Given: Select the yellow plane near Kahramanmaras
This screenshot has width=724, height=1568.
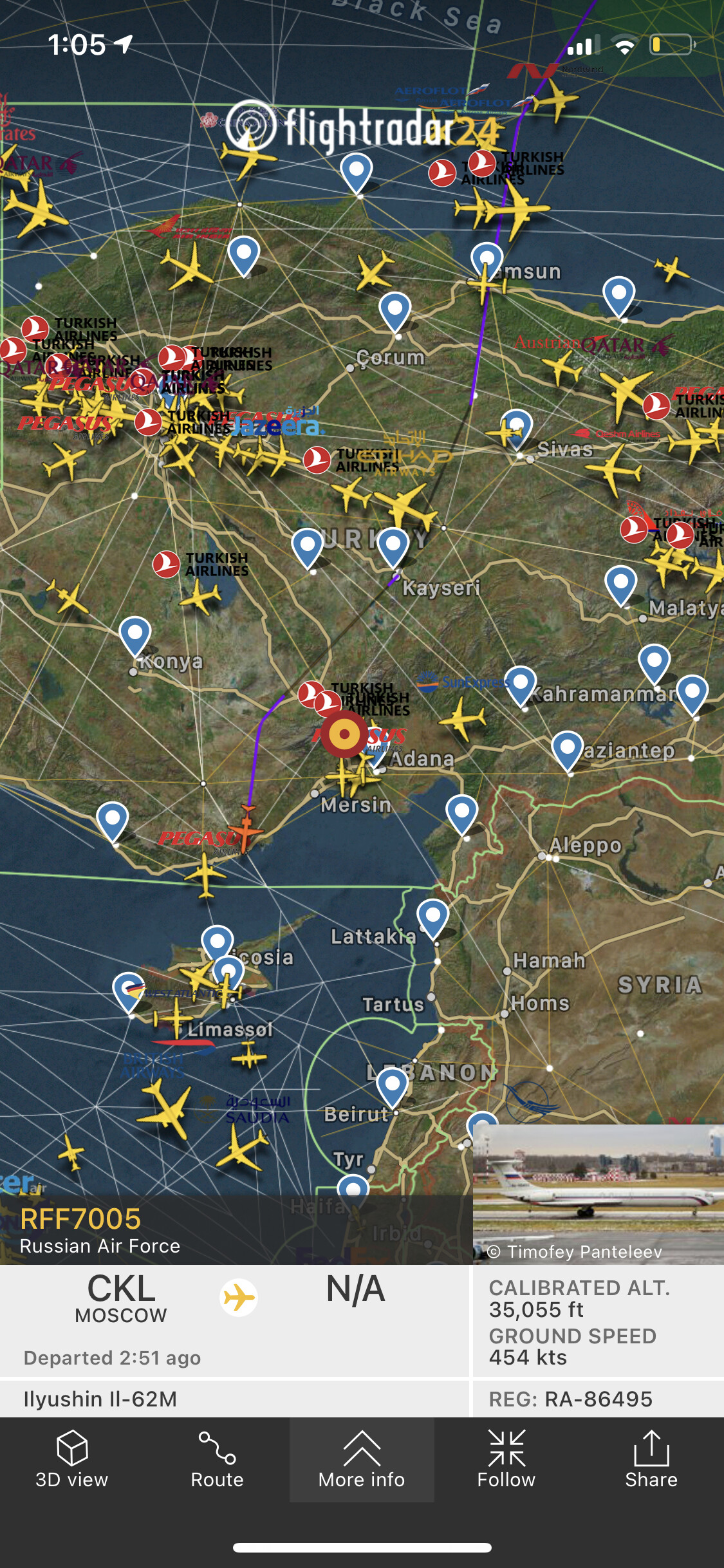Looking at the screenshot, I should 462,718.
